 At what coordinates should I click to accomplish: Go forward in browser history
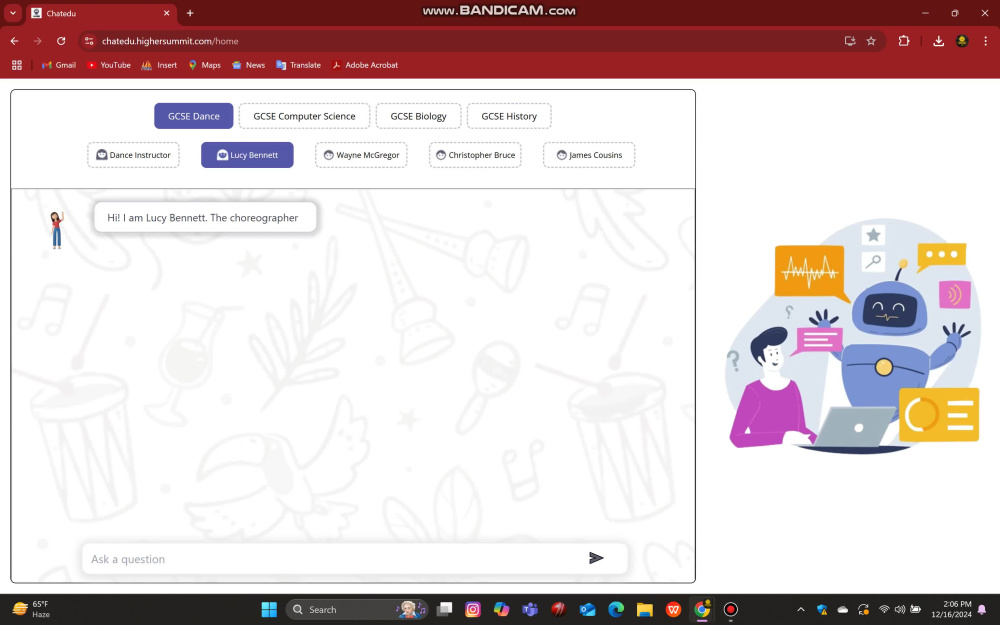click(38, 41)
